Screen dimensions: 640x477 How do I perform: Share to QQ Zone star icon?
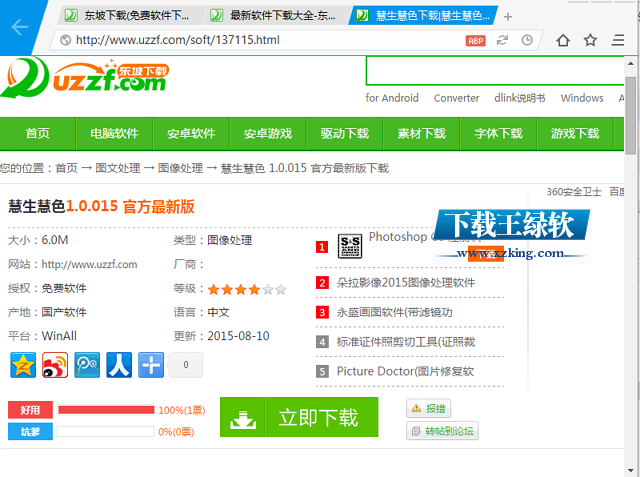tap(23, 365)
